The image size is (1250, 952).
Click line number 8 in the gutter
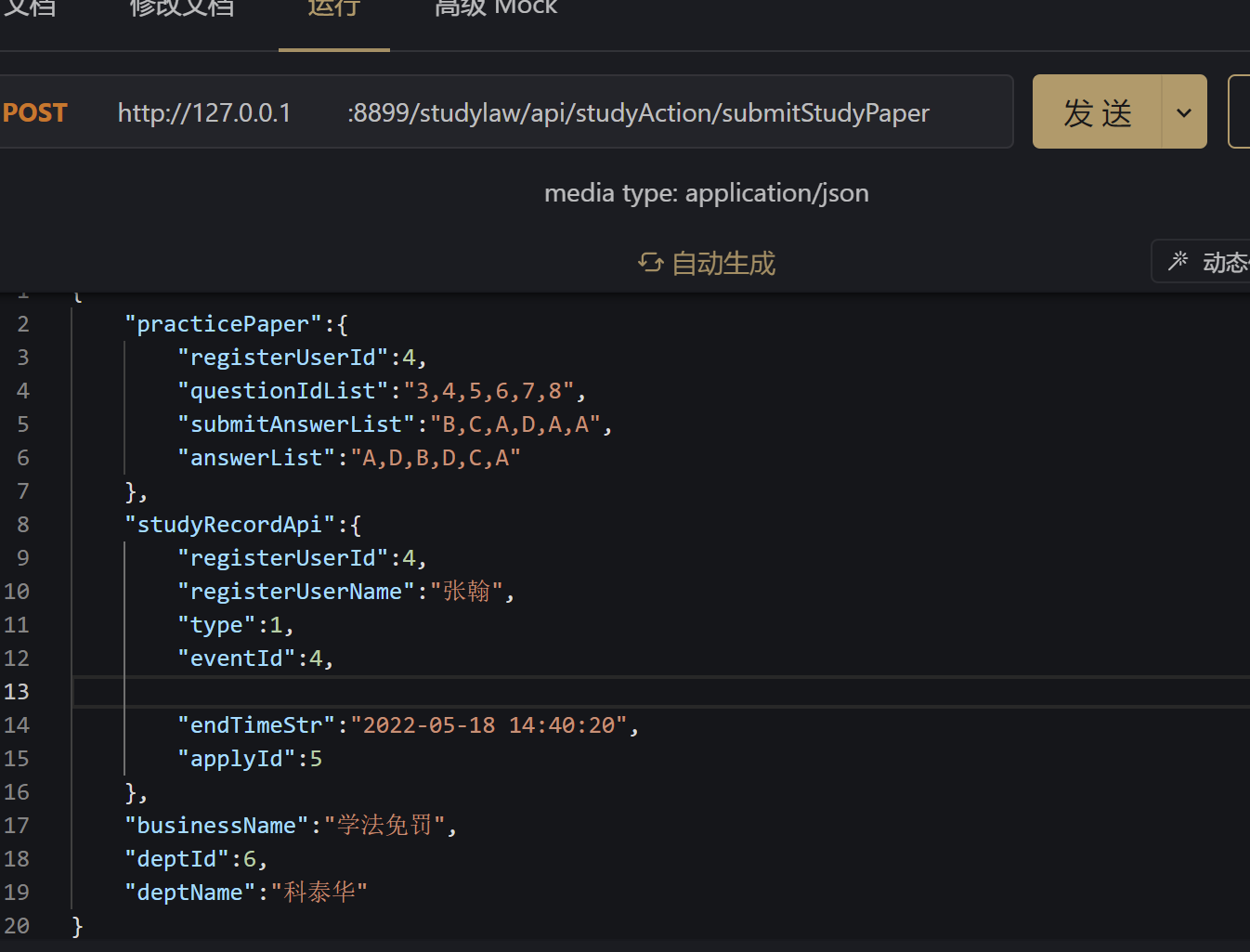(x=23, y=525)
